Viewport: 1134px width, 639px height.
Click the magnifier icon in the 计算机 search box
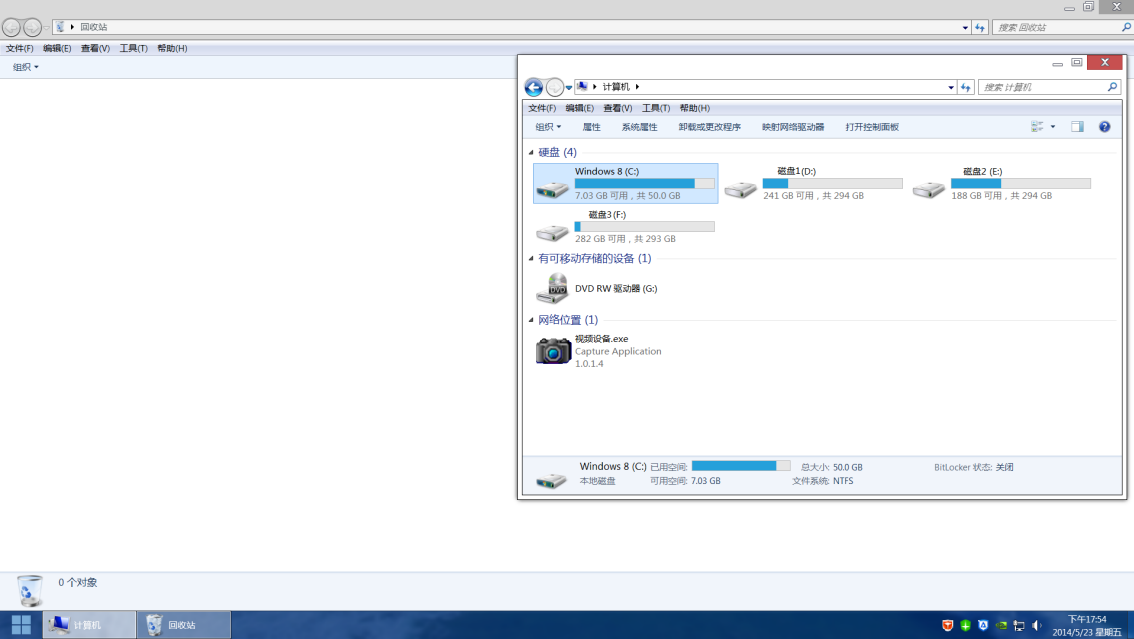point(1112,87)
